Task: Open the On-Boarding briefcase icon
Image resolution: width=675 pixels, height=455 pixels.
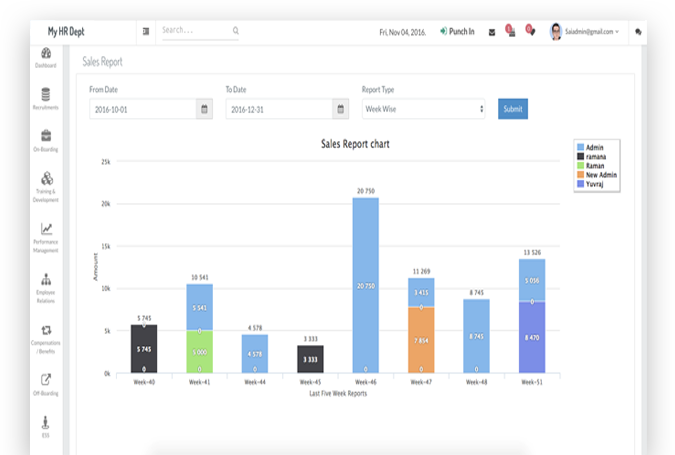Action: (x=46, y=136)
